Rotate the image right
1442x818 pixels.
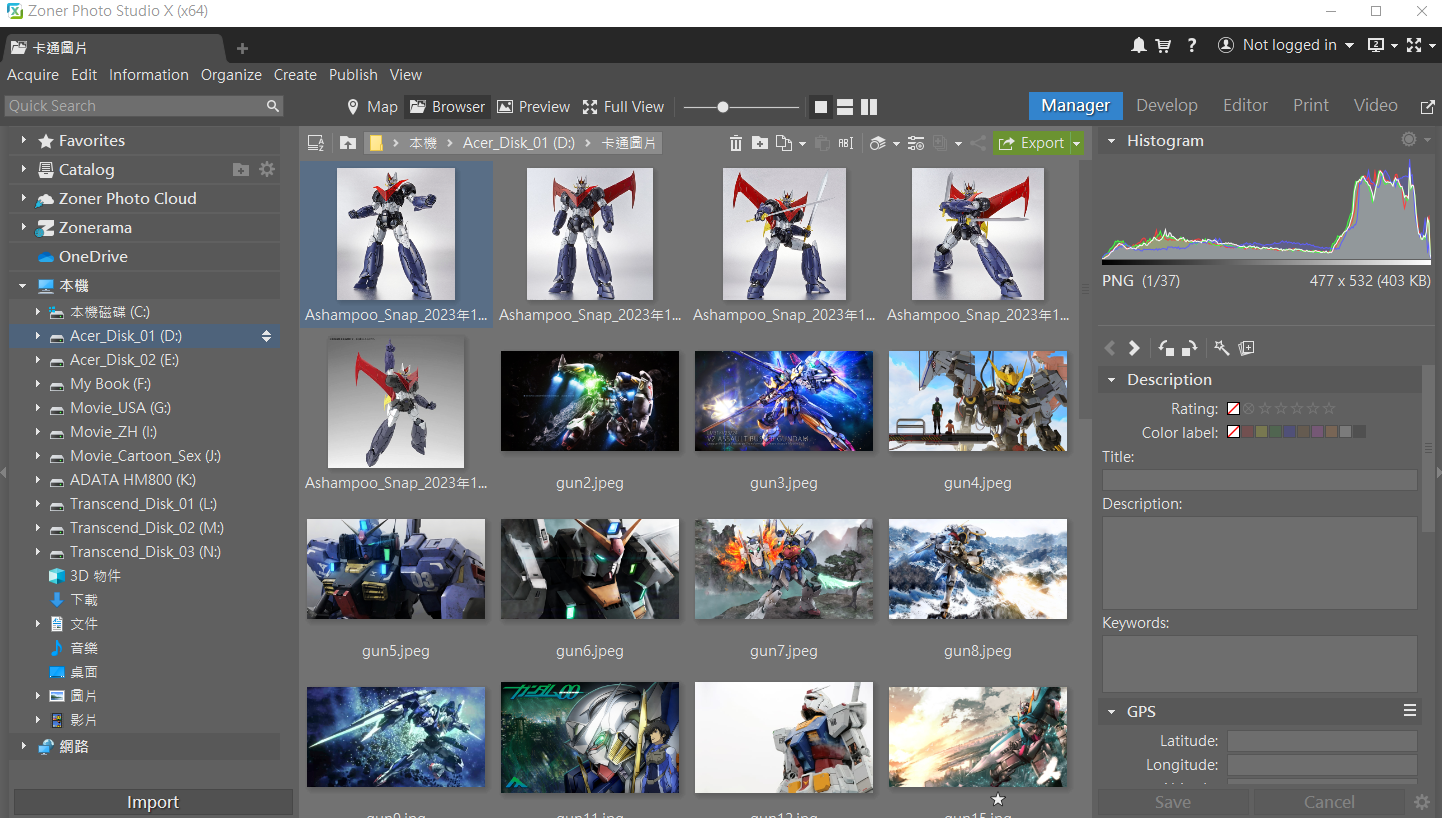click(x=1189, y=348)
